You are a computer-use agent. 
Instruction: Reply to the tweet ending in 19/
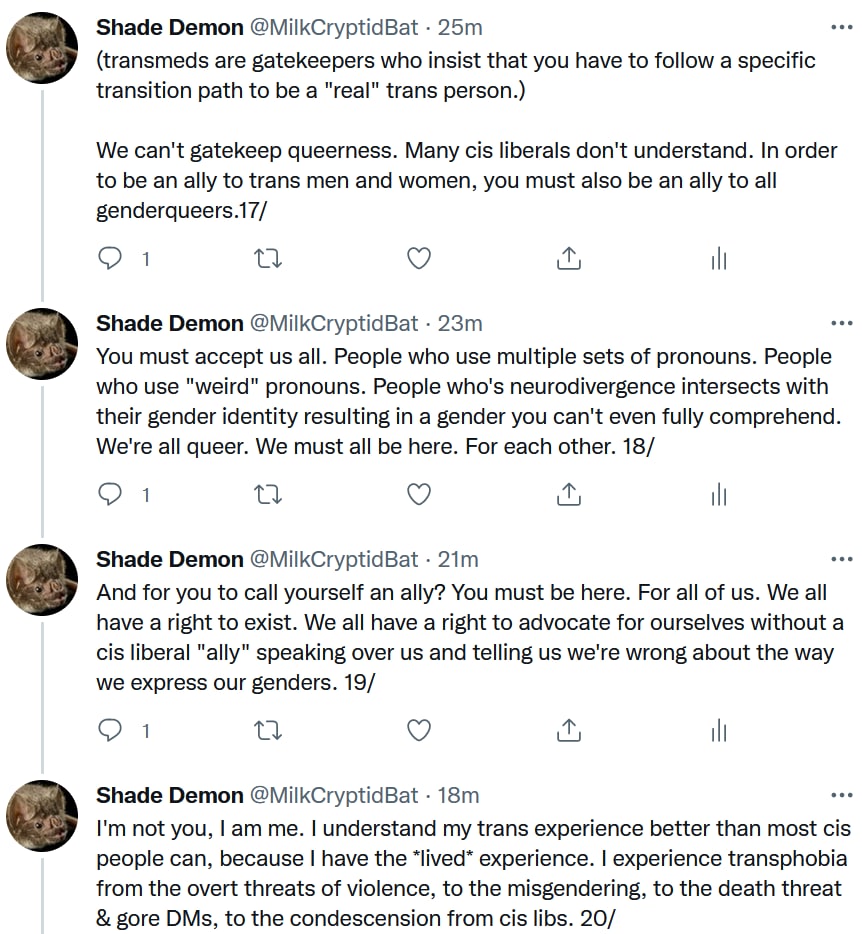(x=111, y=731)
